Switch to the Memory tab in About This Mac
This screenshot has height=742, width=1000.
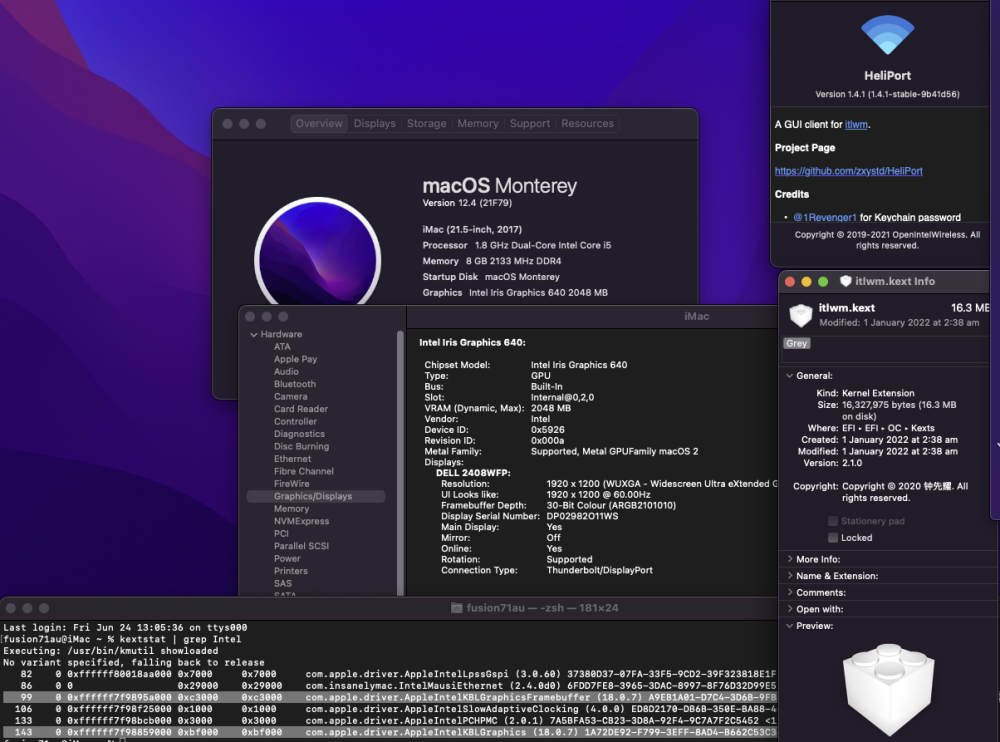(478, 124)
